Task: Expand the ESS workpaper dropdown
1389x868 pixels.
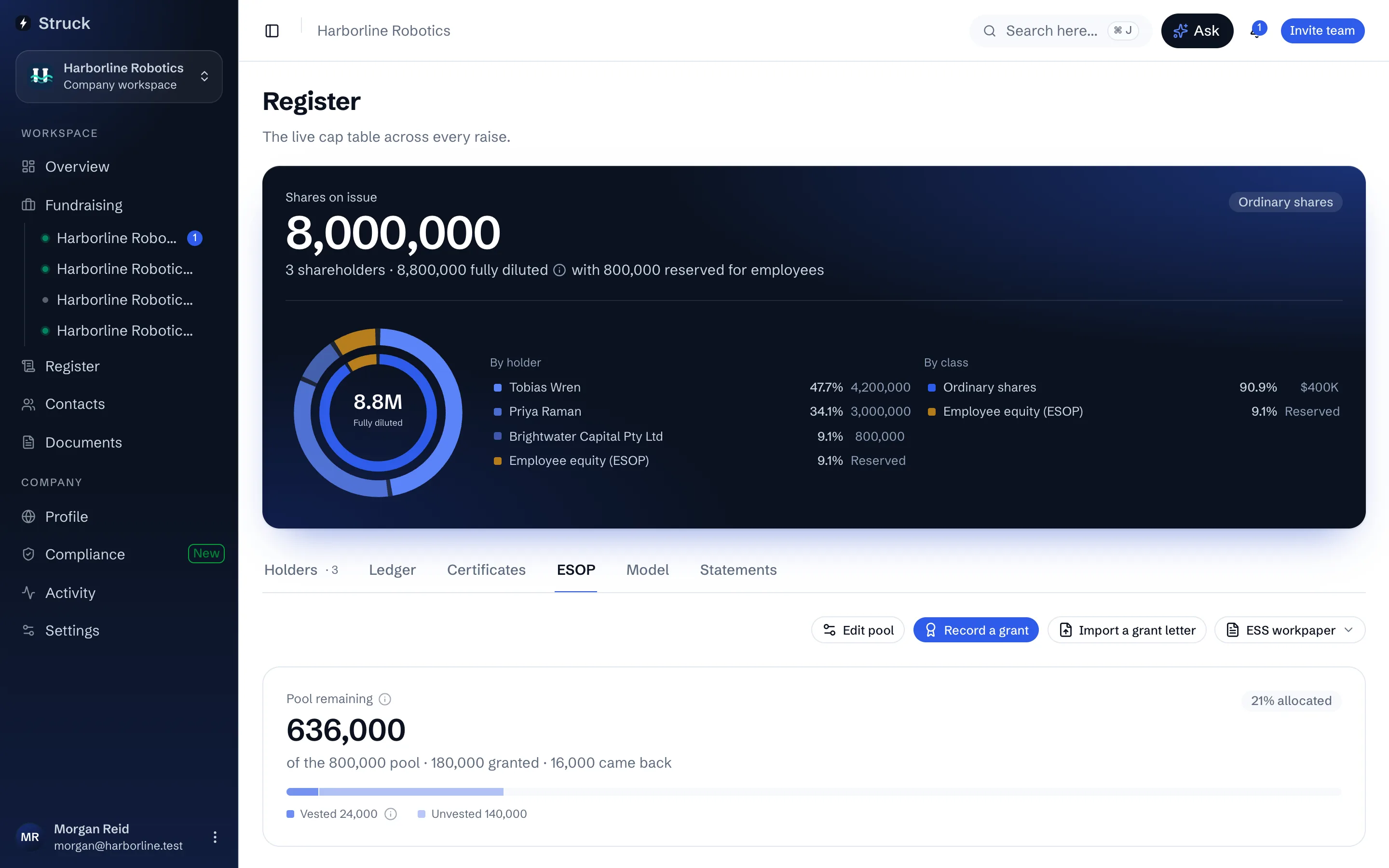Action: pyautogui.click(x=1290, y=630)
